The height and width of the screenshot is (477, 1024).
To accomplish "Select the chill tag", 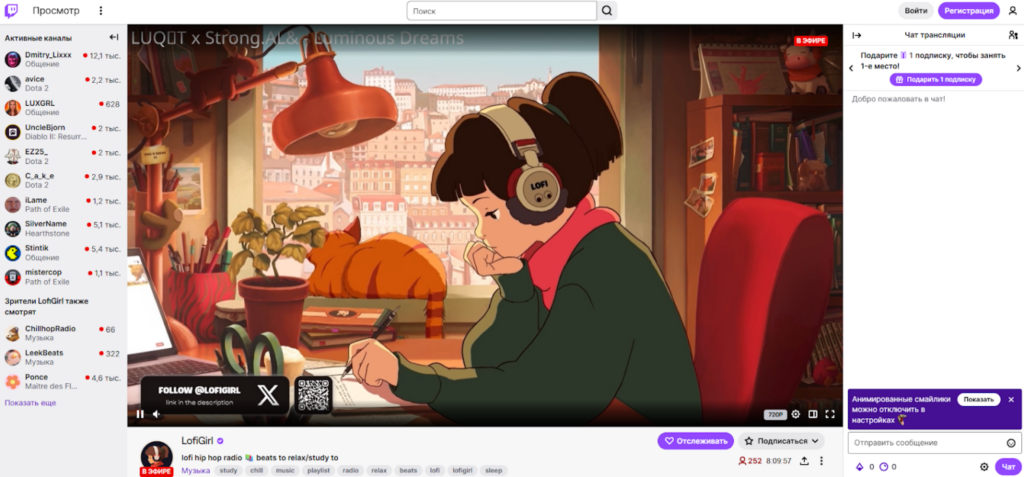I will click(x=257, y=470).
